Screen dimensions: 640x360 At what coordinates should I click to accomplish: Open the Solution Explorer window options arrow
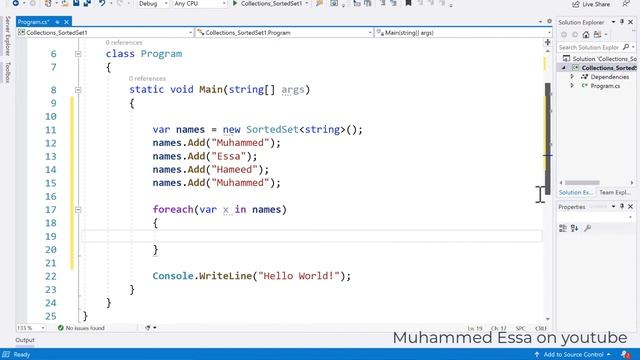coord(613,22)
